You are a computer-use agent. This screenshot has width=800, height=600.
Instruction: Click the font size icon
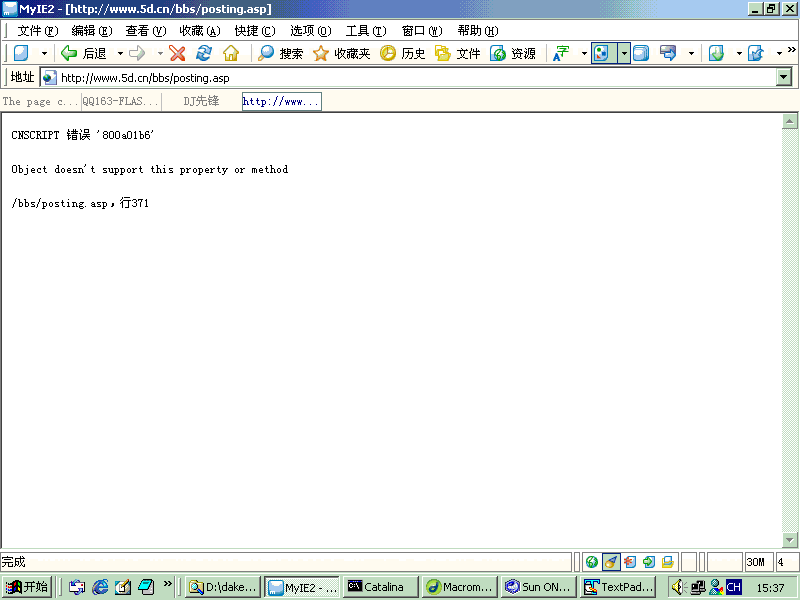point(561,53)
